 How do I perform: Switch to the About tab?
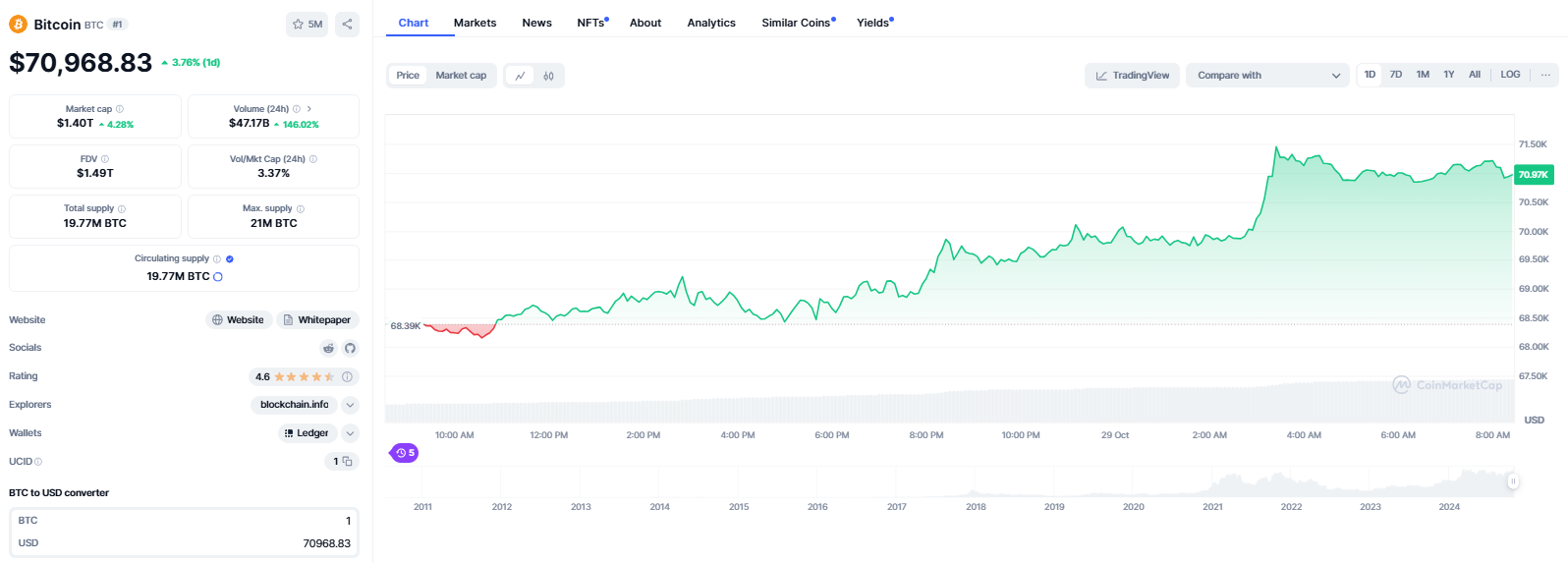pyautogui.click(x=645, y=23)
